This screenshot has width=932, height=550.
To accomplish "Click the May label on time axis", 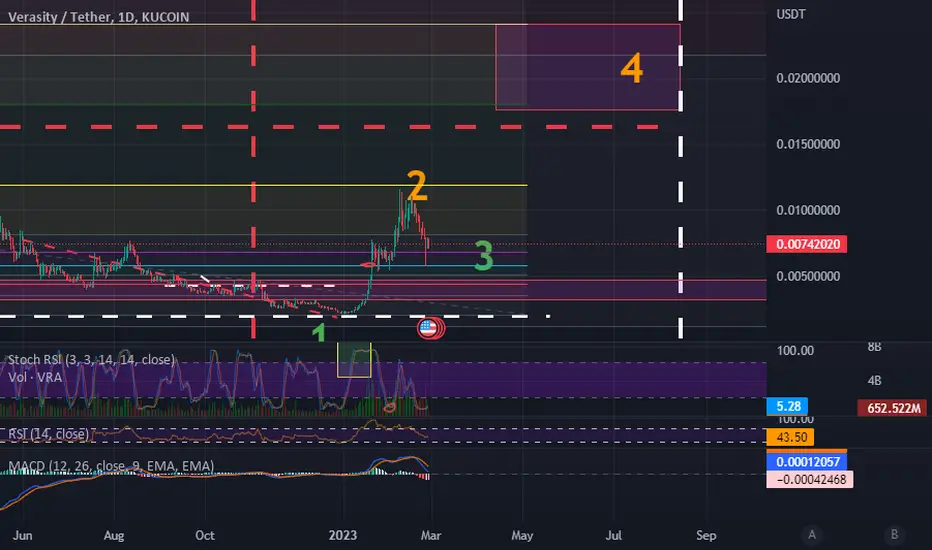I will (x=522, y=535).
